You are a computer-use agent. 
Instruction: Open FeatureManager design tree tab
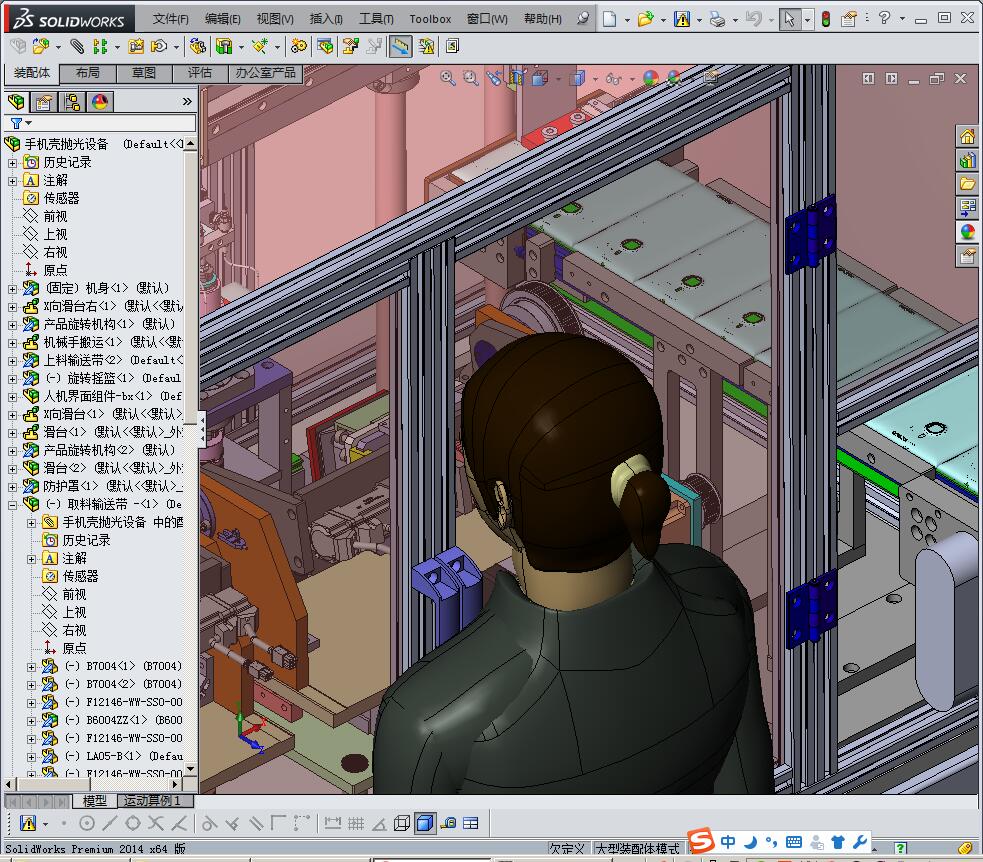click(x=16, y=102)
